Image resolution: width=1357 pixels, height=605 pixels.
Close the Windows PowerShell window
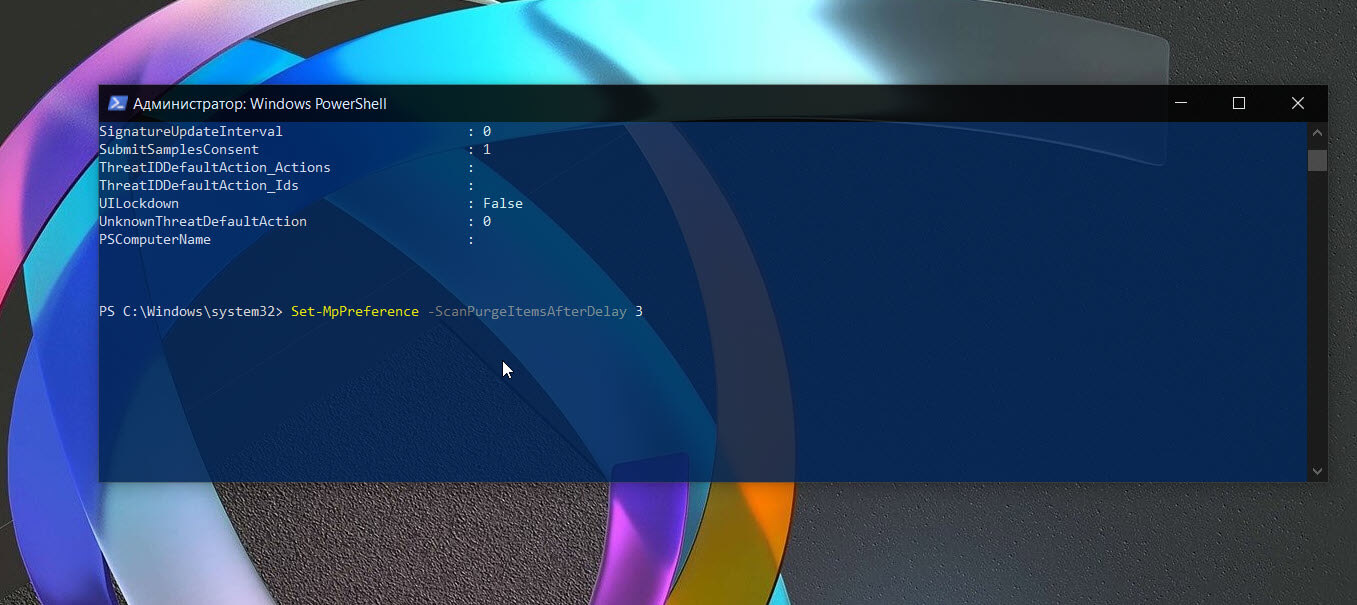click(x=1298, y=103)
